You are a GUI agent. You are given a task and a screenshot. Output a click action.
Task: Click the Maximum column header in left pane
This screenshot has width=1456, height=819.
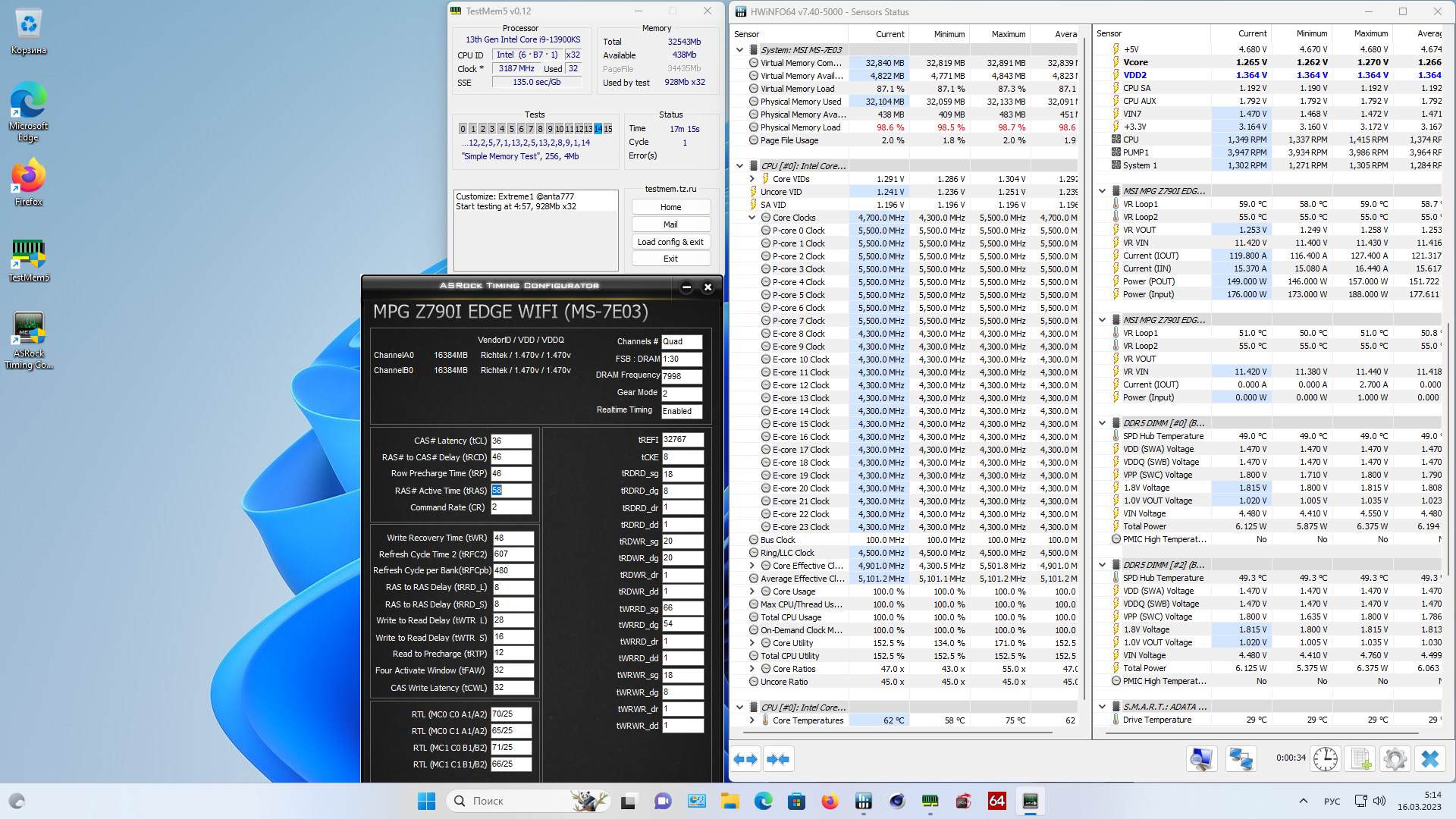(x=1008, y=34)
